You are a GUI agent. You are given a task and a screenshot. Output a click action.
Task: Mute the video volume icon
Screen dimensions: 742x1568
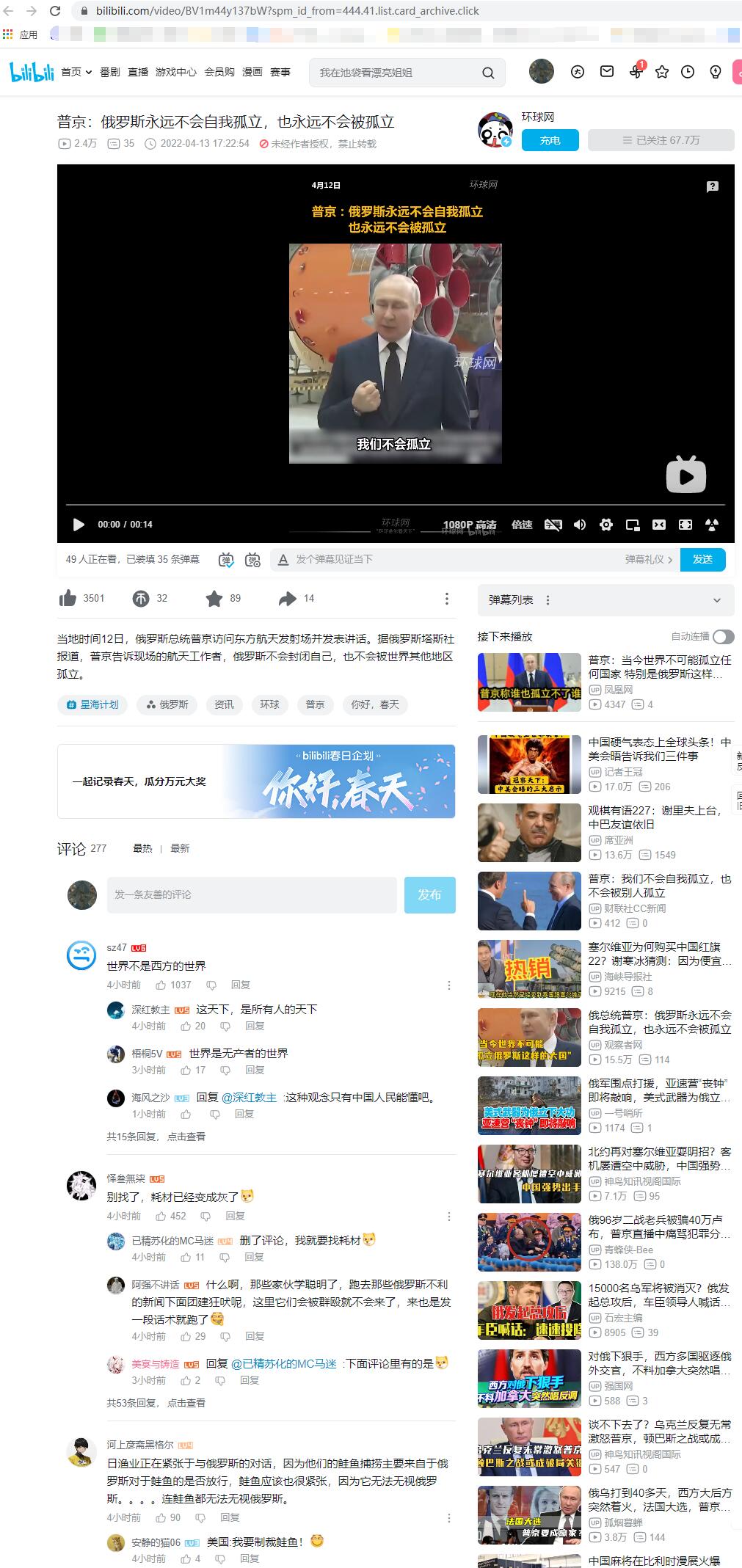(580, 525)
